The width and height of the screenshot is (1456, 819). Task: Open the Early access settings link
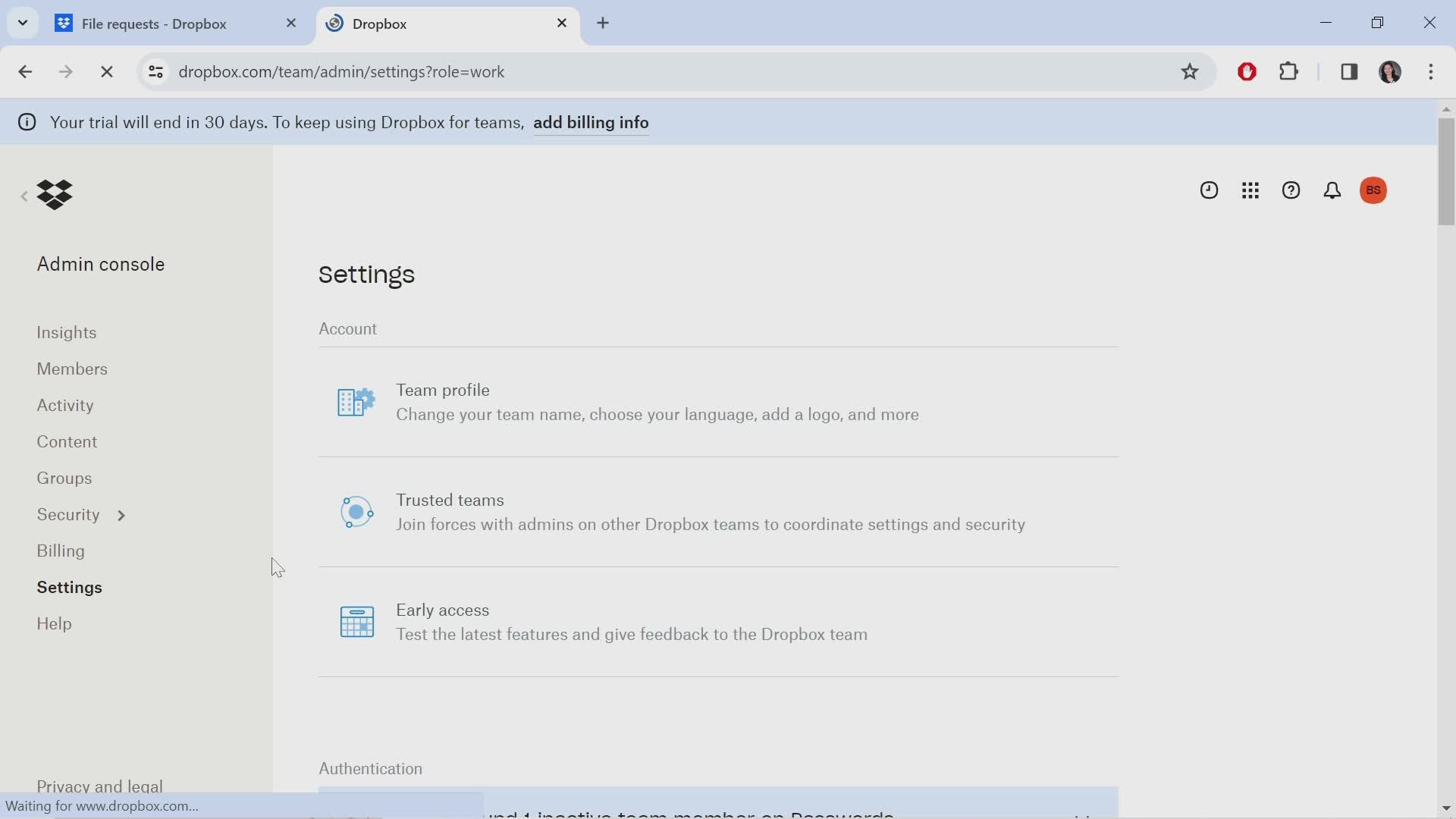(442, 610)
